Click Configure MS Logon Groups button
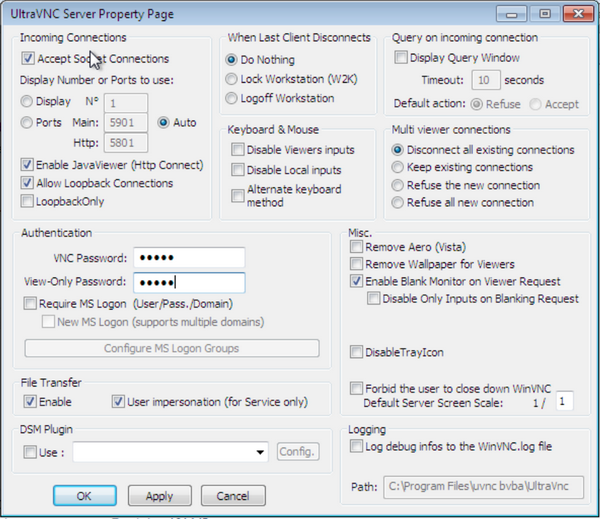600x519 pixels. pyautogui.click(x=172, y=348)
